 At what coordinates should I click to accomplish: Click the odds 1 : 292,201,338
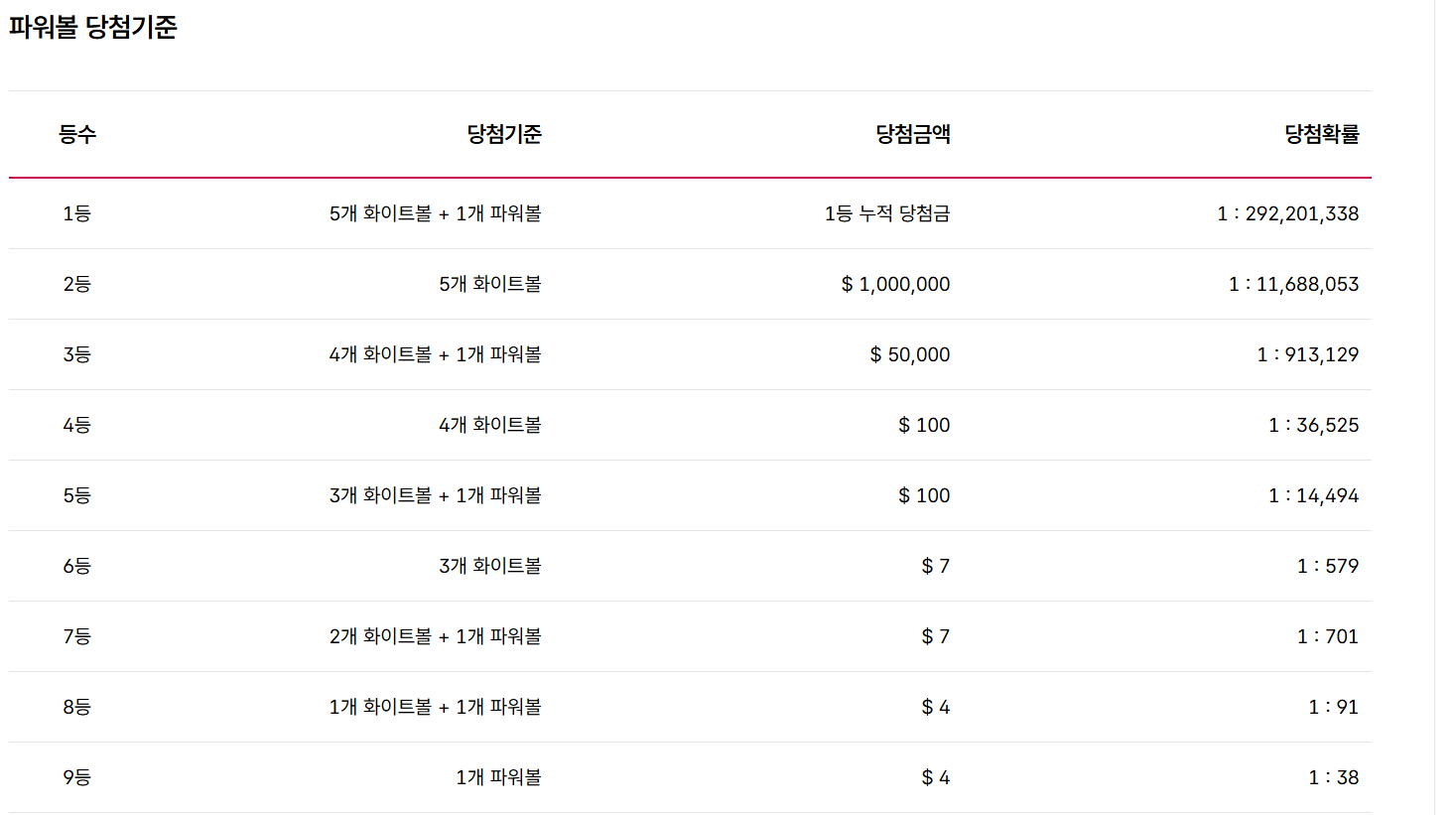[x=1288, y=213]
